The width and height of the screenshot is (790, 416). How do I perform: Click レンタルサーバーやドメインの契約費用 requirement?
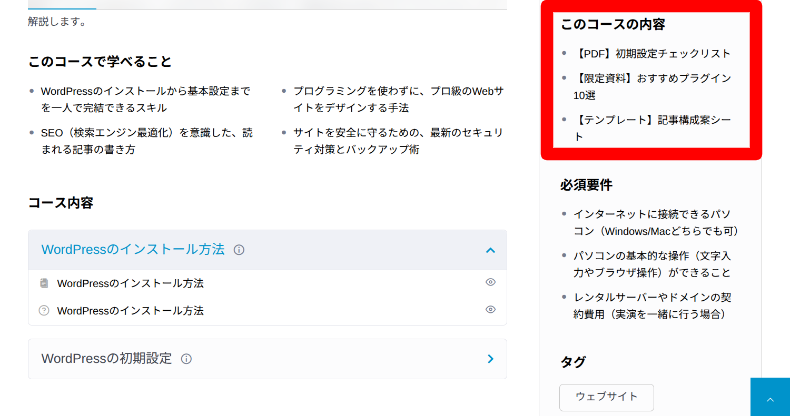pyautogui.click(x=652, y=306)
